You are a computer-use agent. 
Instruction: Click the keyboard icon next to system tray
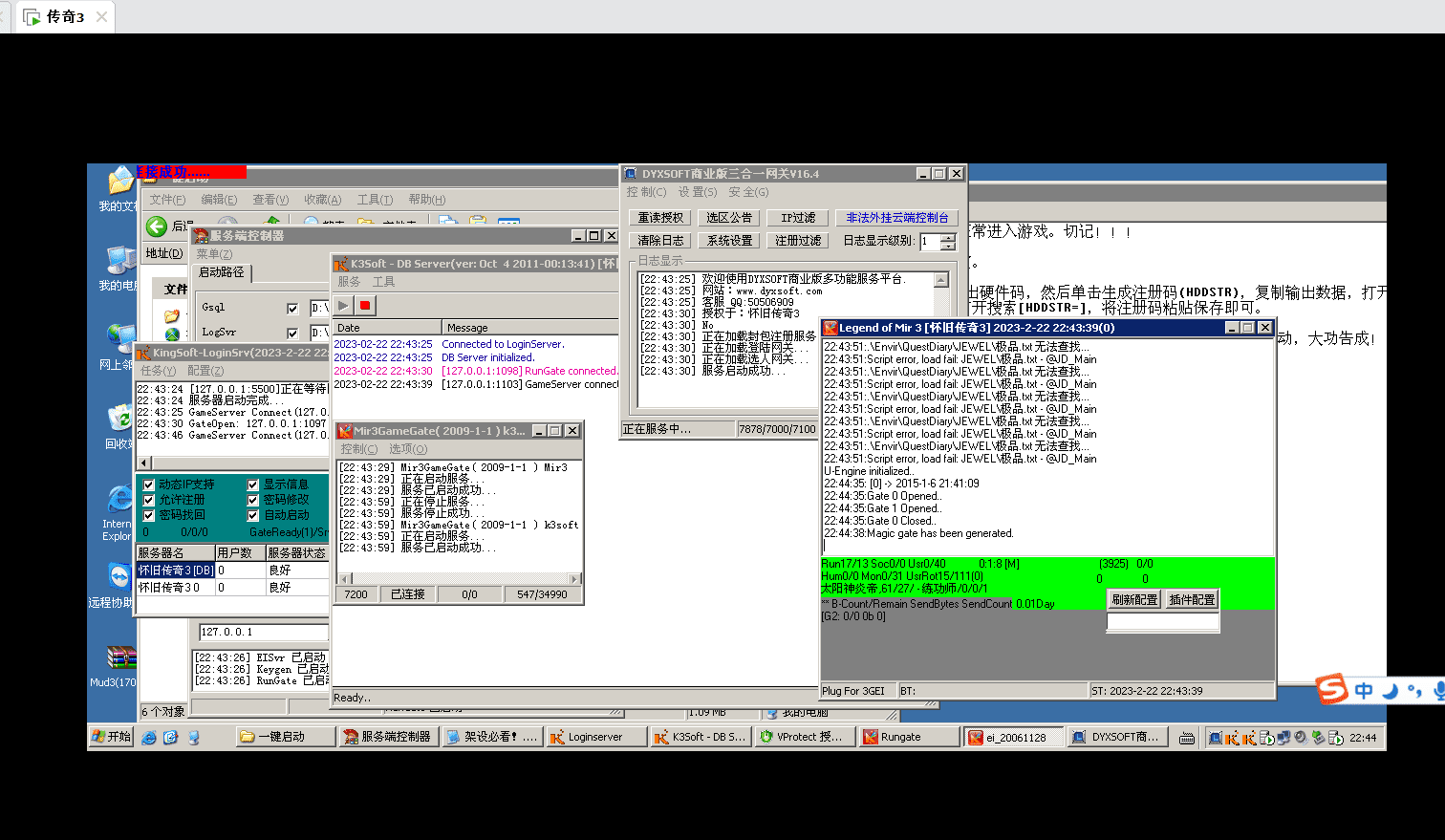click(x=1187, y=738)
